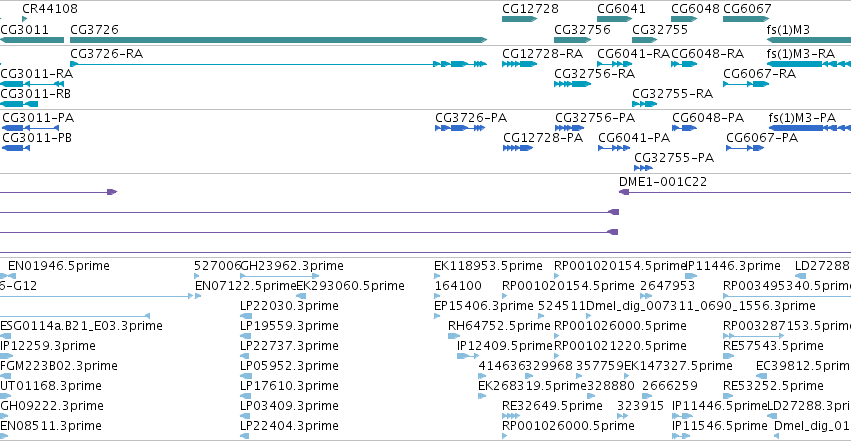
Task: Select gene CG32755 label
Action: 660,29
